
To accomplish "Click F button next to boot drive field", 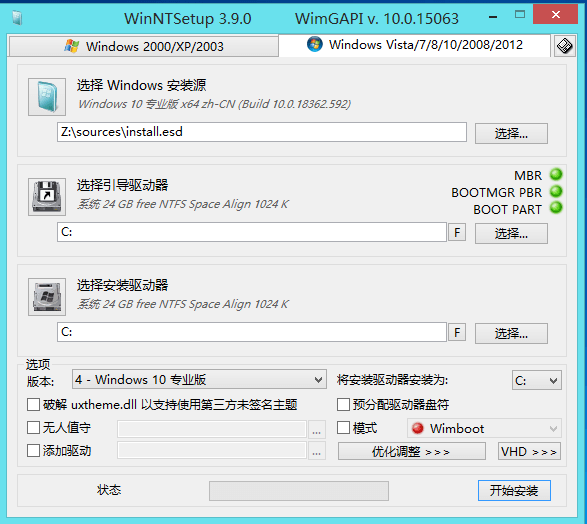I will 457,232.
